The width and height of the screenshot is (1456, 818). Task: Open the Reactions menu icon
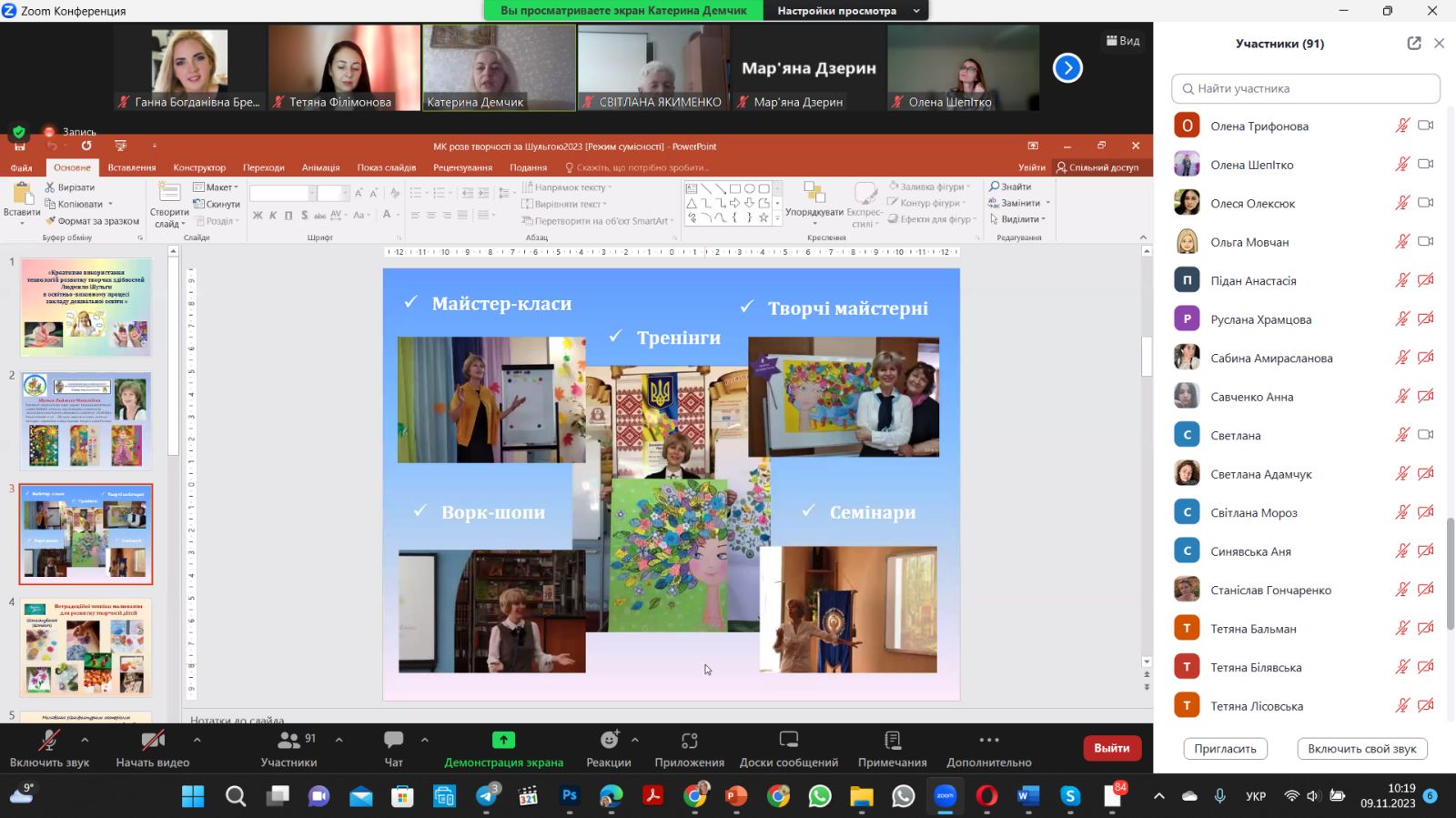pyautogui.click(x=609, y=741)
